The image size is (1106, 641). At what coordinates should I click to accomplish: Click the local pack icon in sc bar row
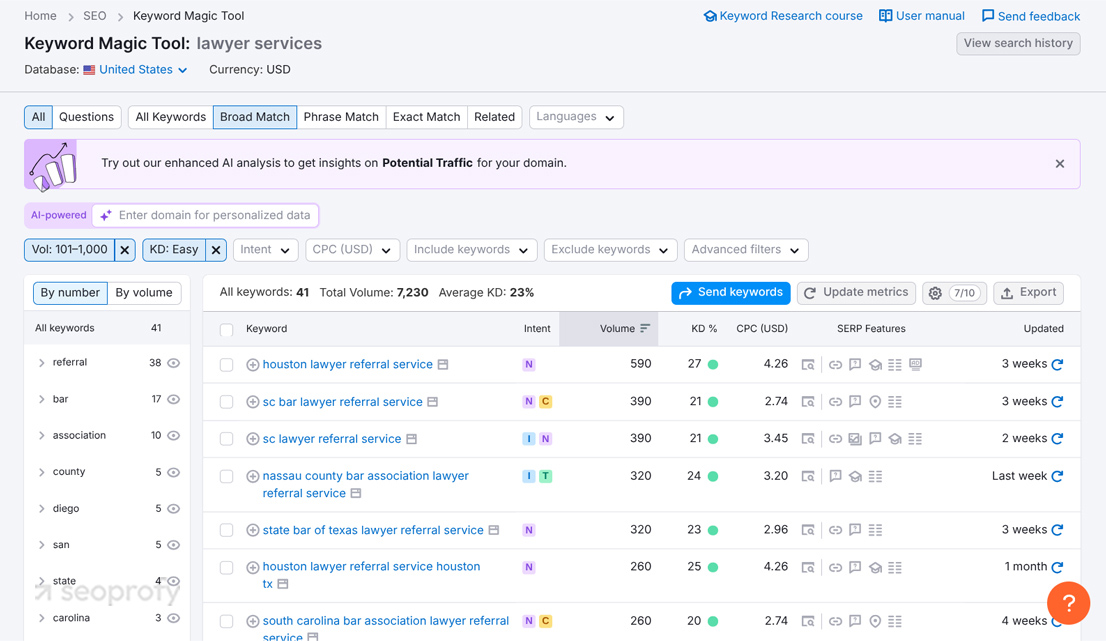tap(875, 402)
